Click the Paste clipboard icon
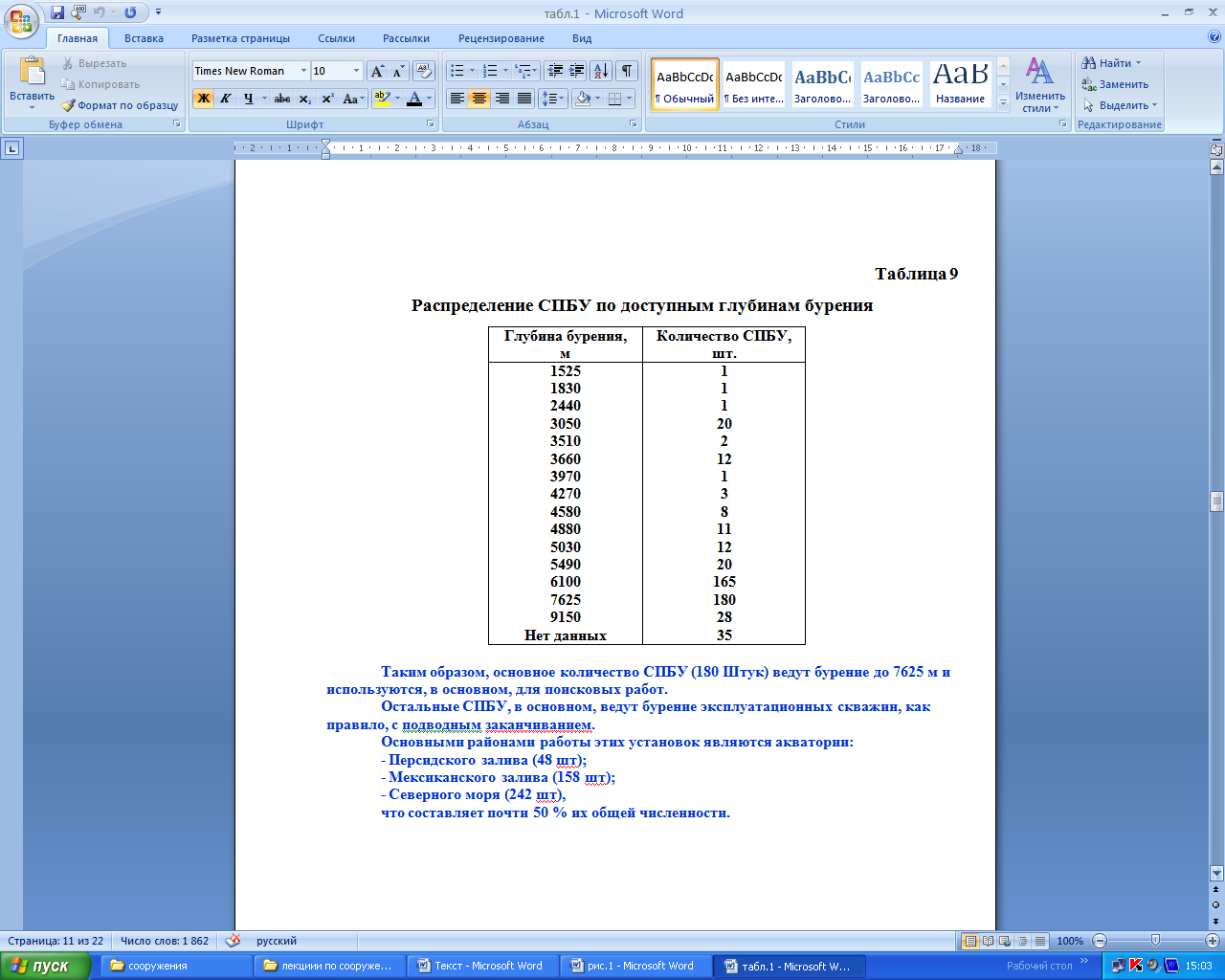 click(32, 73)
